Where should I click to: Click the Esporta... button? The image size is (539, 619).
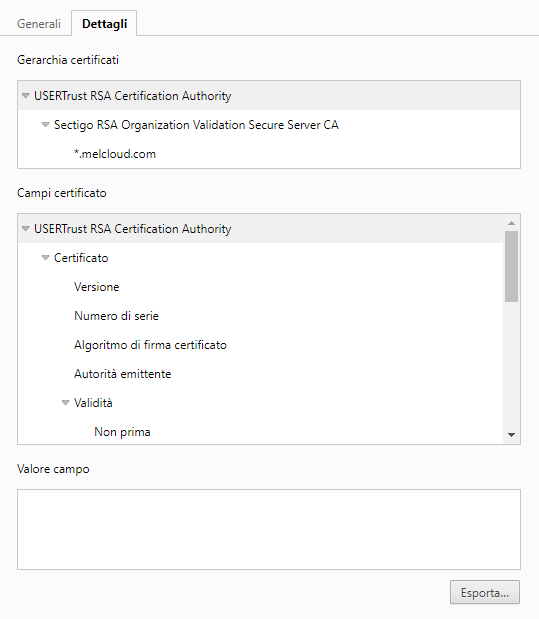click(485, 592)
